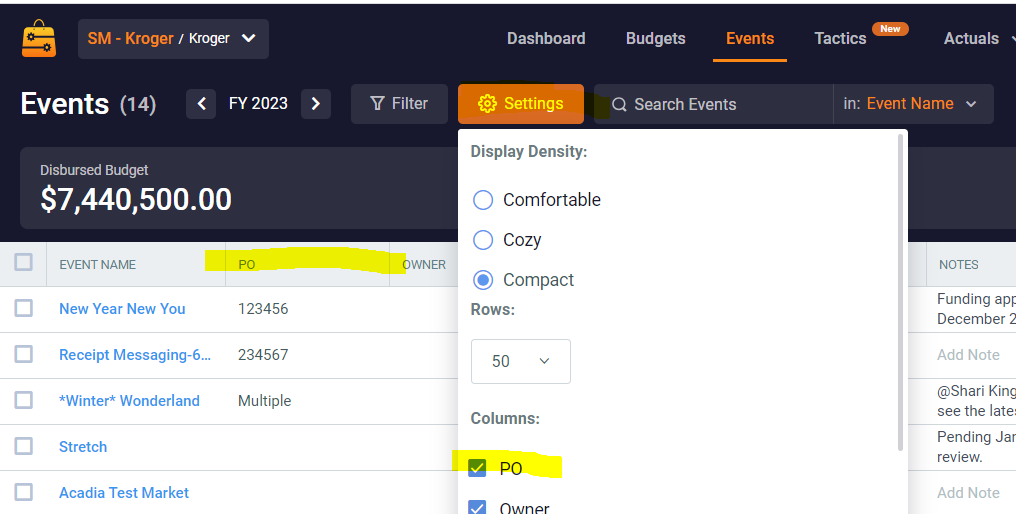This screenshot has width=1016, height=514.
Task: Click the FY 2023 label
Action: pyautogui.click(x=259, y=104)
